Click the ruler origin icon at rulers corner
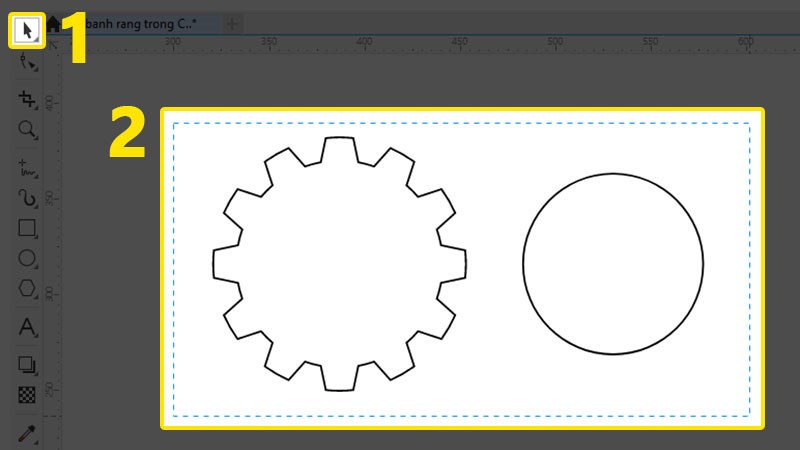The height and width of the screenshot is (450, 800). click(x=53, y=44)
